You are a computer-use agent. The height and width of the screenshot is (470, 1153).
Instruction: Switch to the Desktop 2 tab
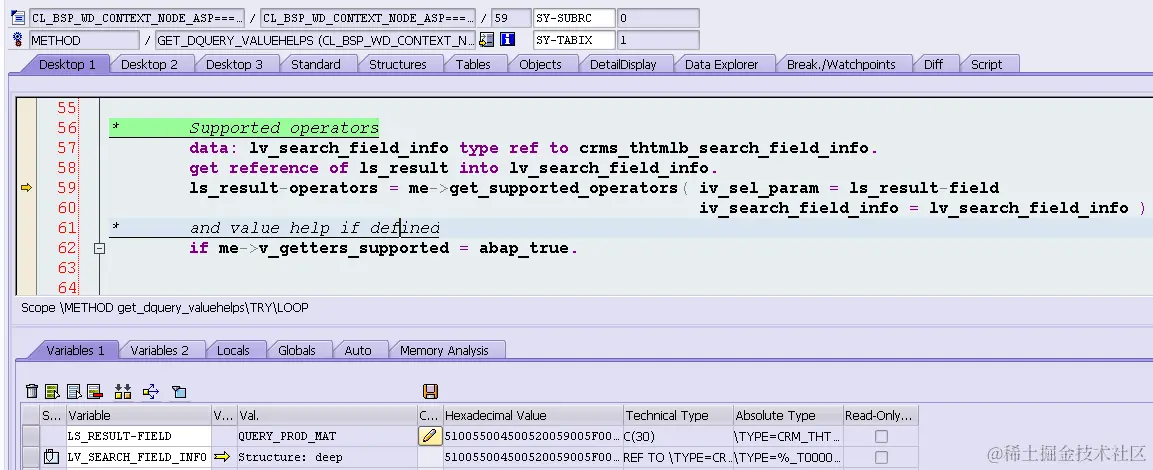click(x=149, y=65)
